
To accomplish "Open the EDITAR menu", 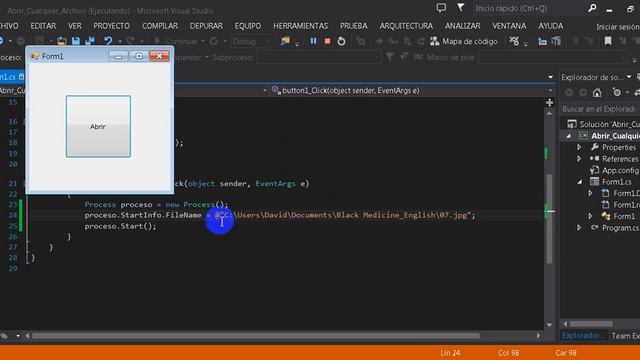I will point(43,26).
